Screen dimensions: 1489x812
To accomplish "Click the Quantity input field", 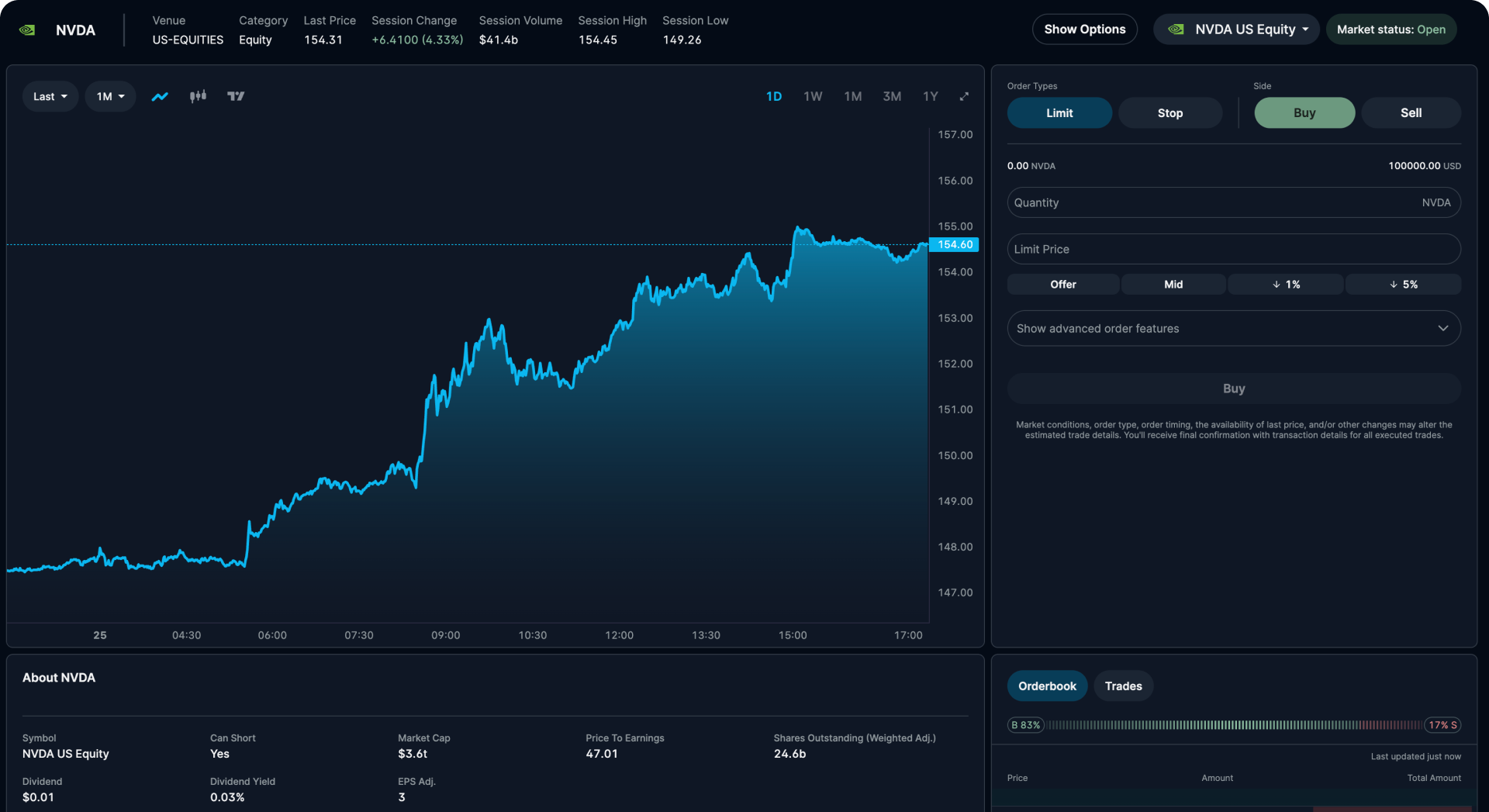I will coord(1233,202).
